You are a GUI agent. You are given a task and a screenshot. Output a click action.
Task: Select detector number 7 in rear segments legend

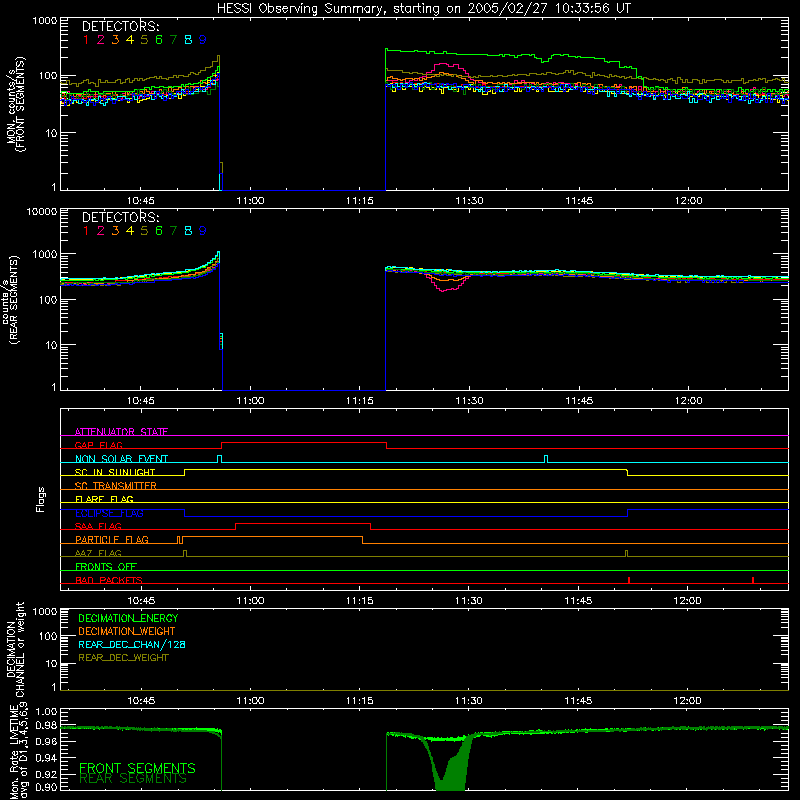[173, 231]
